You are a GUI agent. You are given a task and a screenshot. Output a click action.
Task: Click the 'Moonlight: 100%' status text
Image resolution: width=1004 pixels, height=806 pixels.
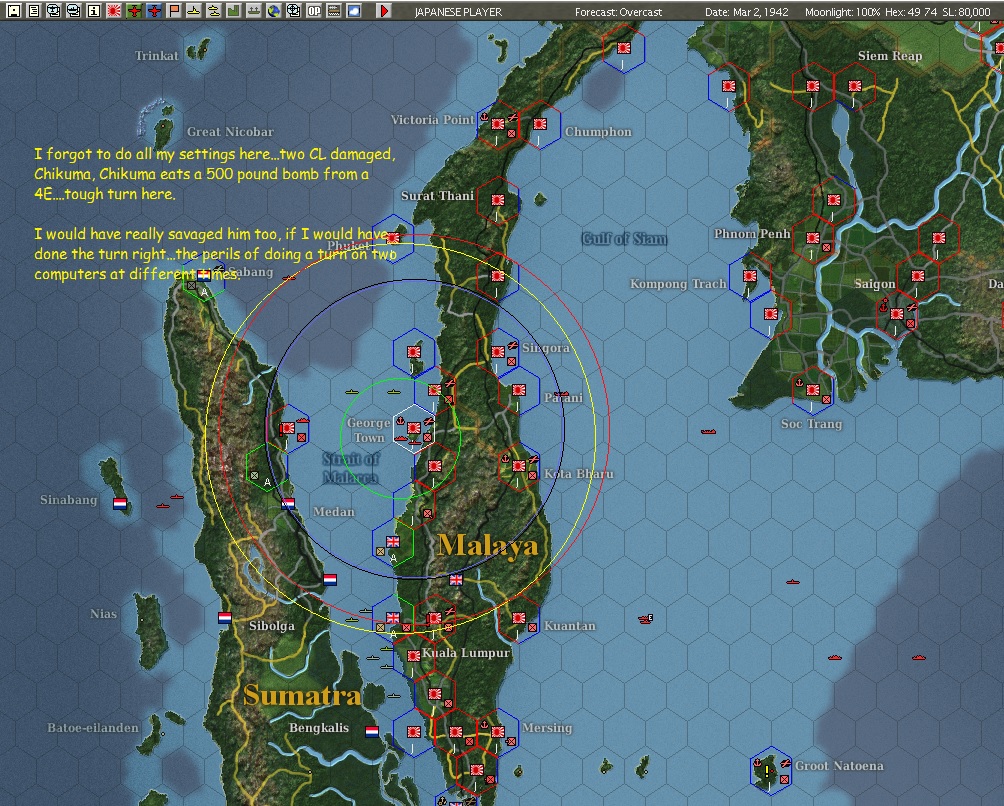coord(843,12)
